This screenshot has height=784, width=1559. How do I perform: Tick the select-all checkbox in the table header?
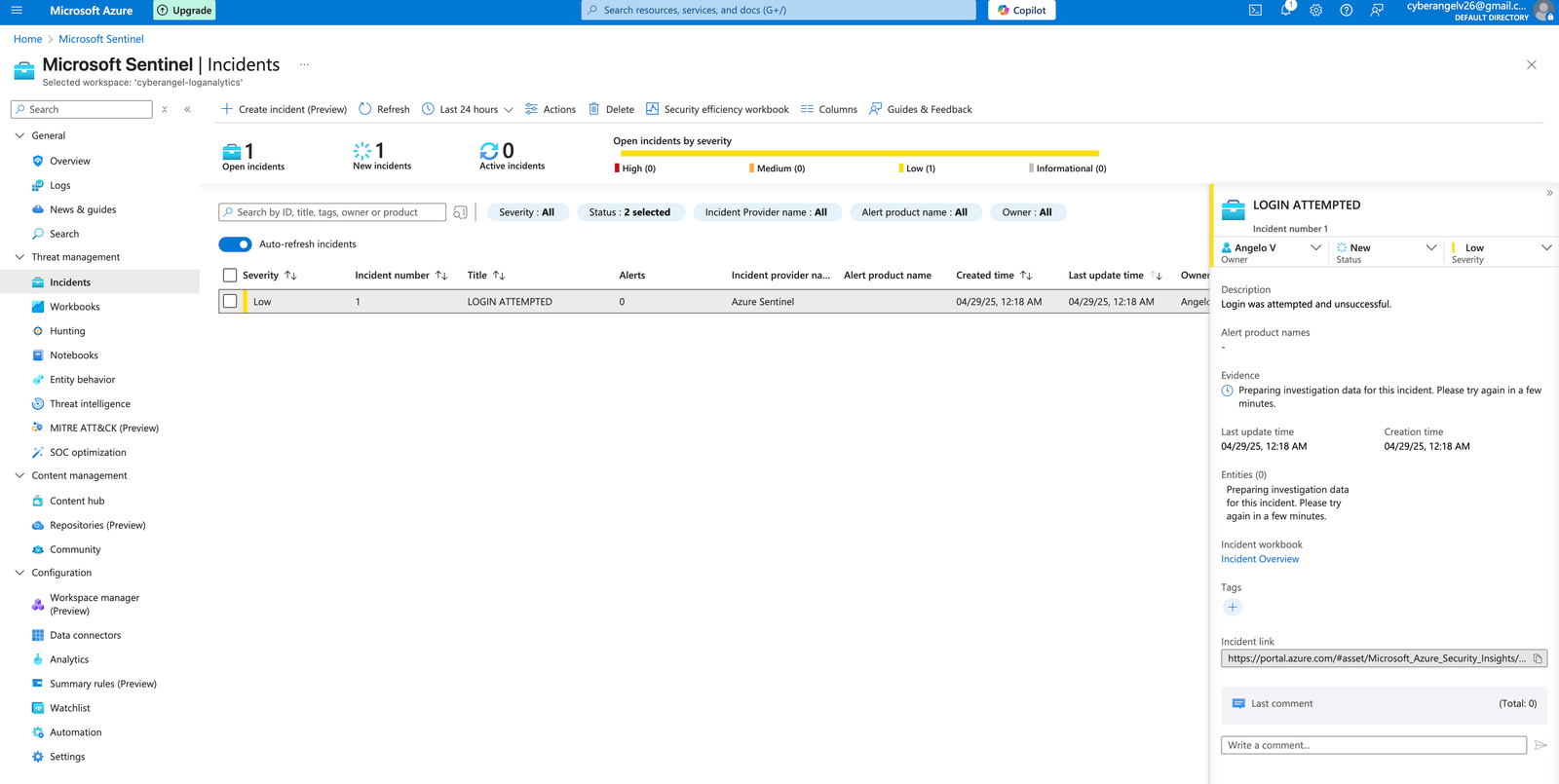(230, 276)
